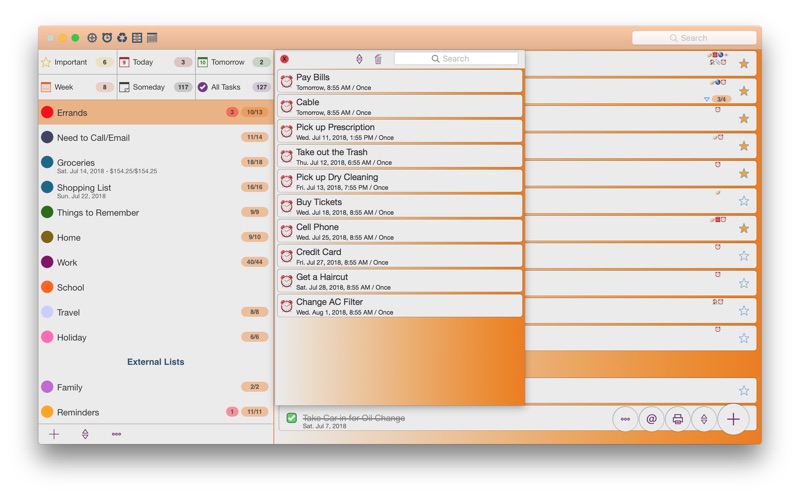The image size is (800, 500).
Task: Select the Need to Call/Email list
Action: pos(156,137)
